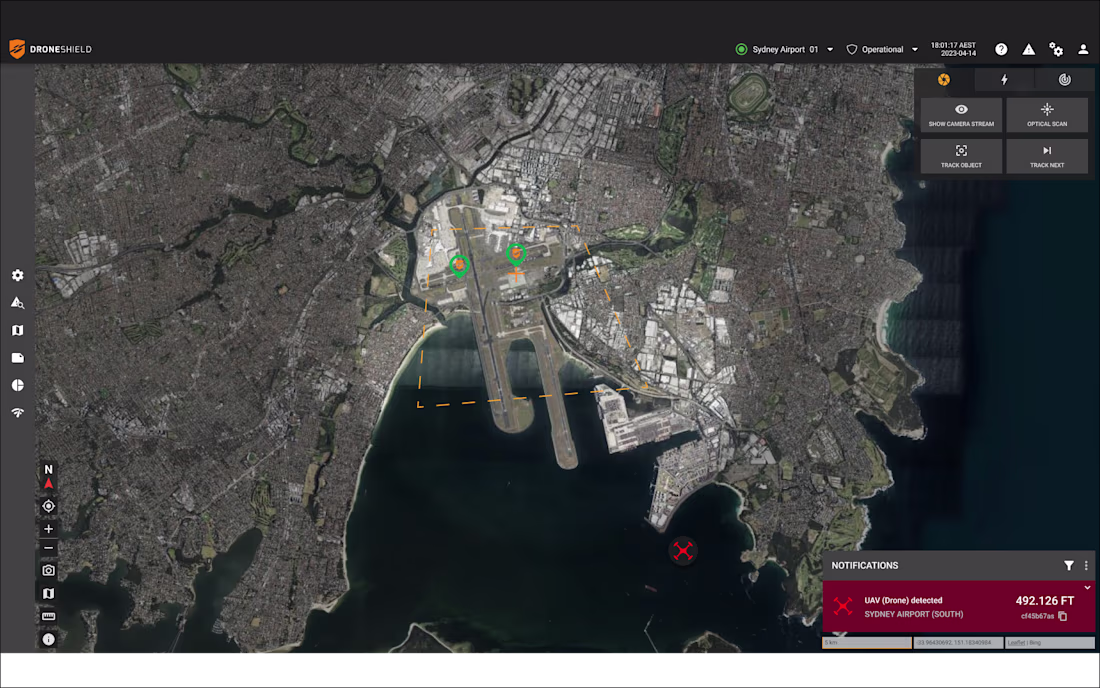Screen dimensions: 1100x688
Task: Click the 5 km scale bar
Action: [866, 642]
